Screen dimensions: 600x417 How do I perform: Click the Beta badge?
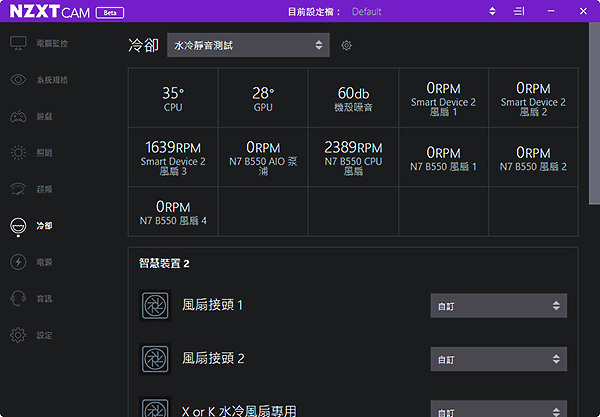pos(110,13)
